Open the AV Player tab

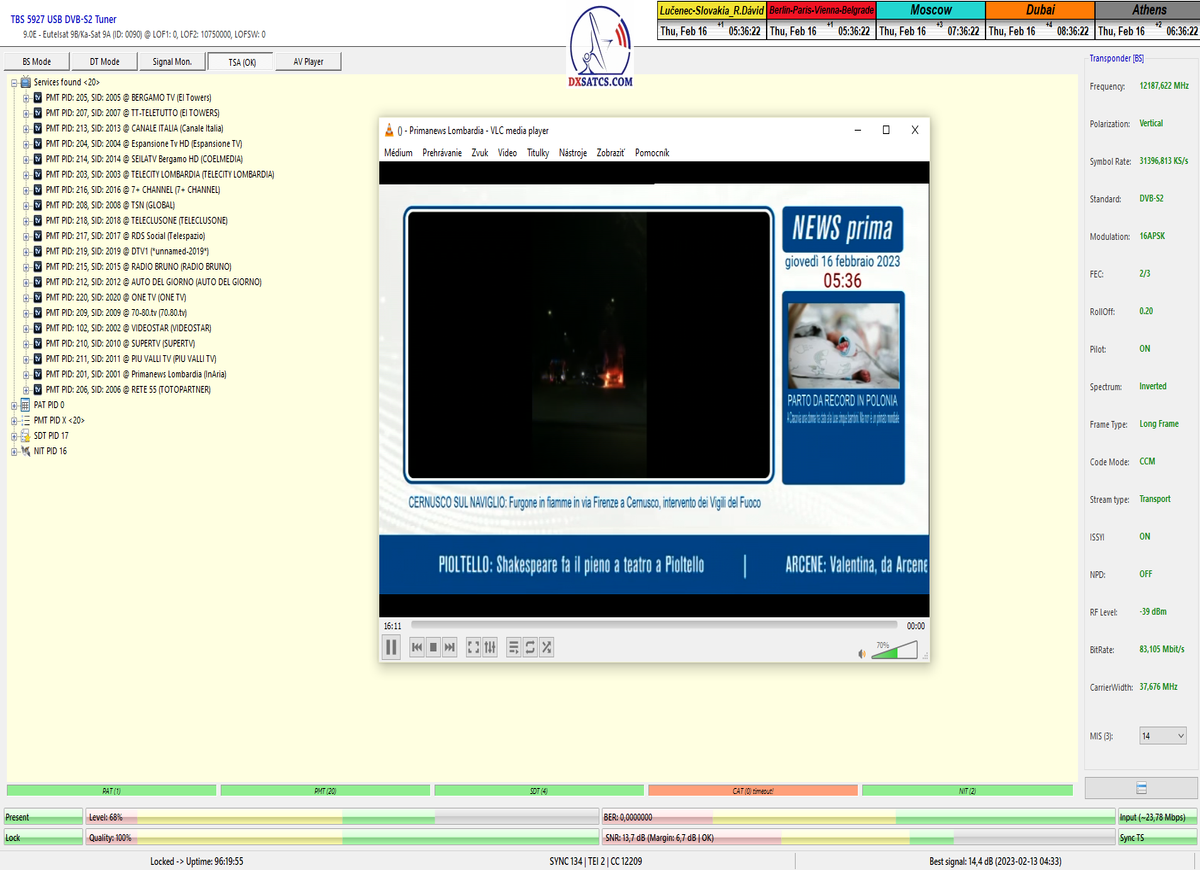(x=308, y=62)
